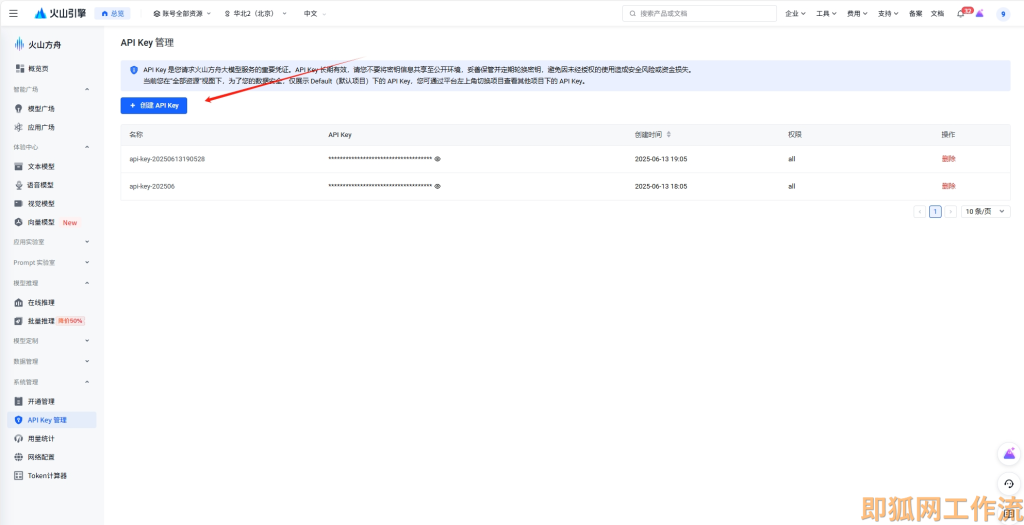Click the api-key-202506 name cell

[152, 186]
